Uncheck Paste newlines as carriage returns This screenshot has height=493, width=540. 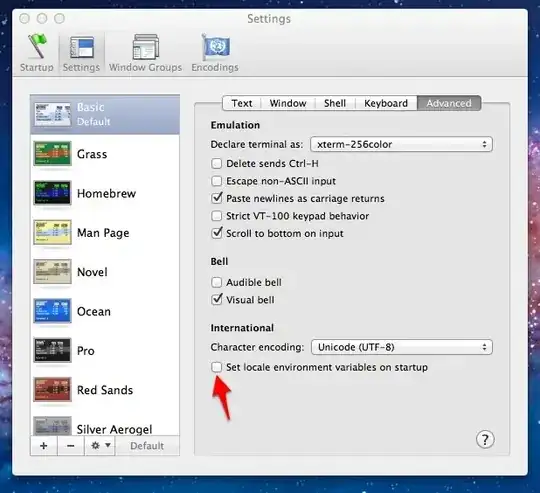tap(217, 198)
